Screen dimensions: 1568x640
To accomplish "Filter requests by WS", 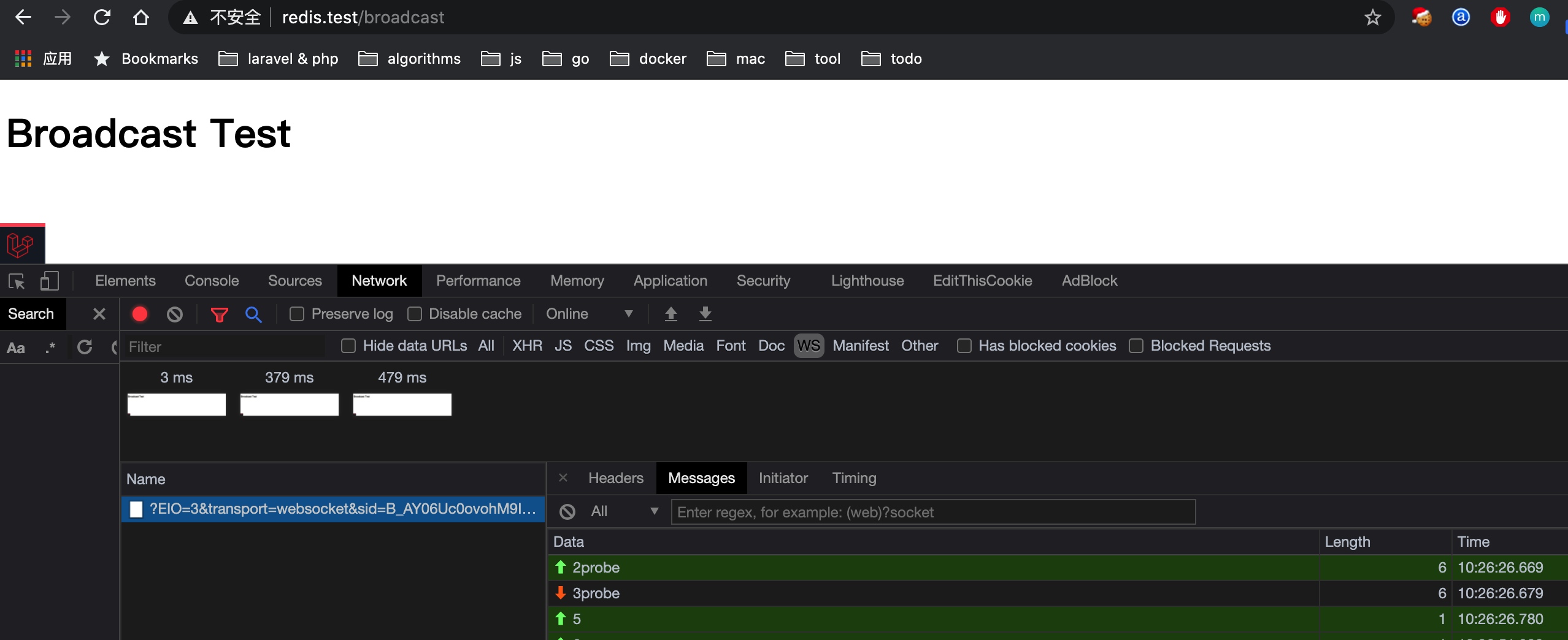I will point(809,346).
